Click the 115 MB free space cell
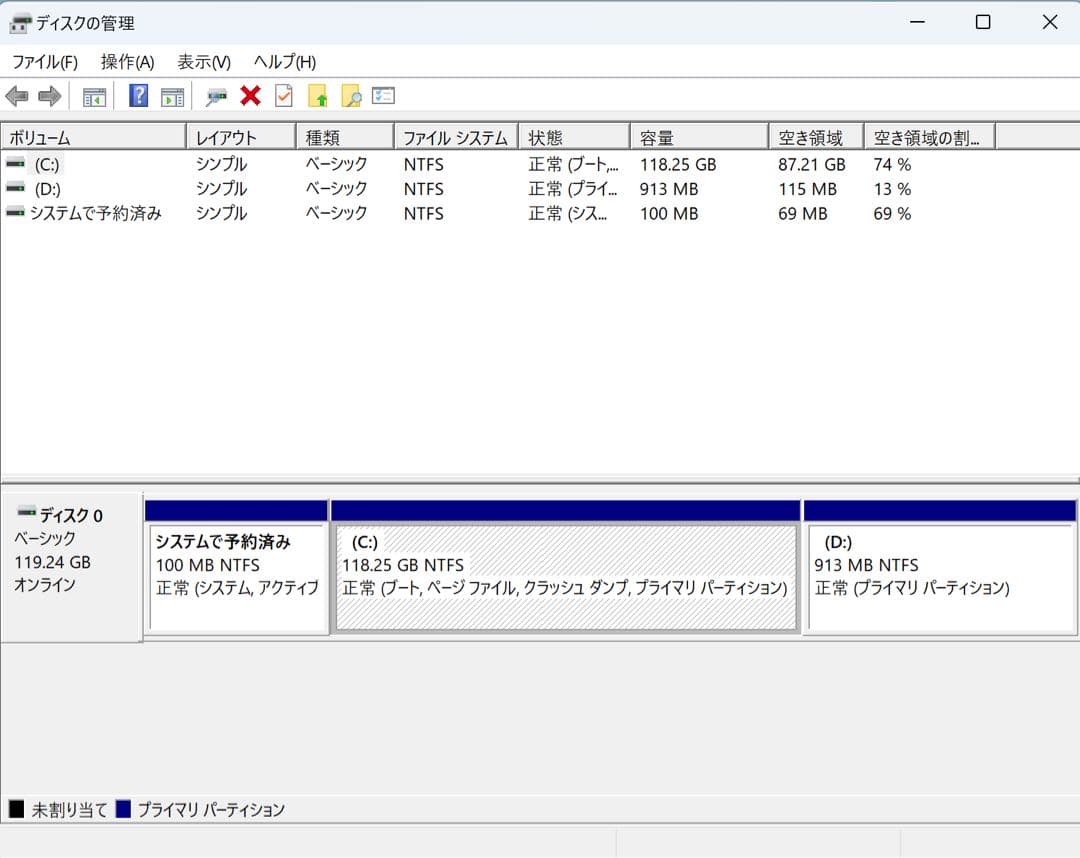 click(x=807, y=189)
